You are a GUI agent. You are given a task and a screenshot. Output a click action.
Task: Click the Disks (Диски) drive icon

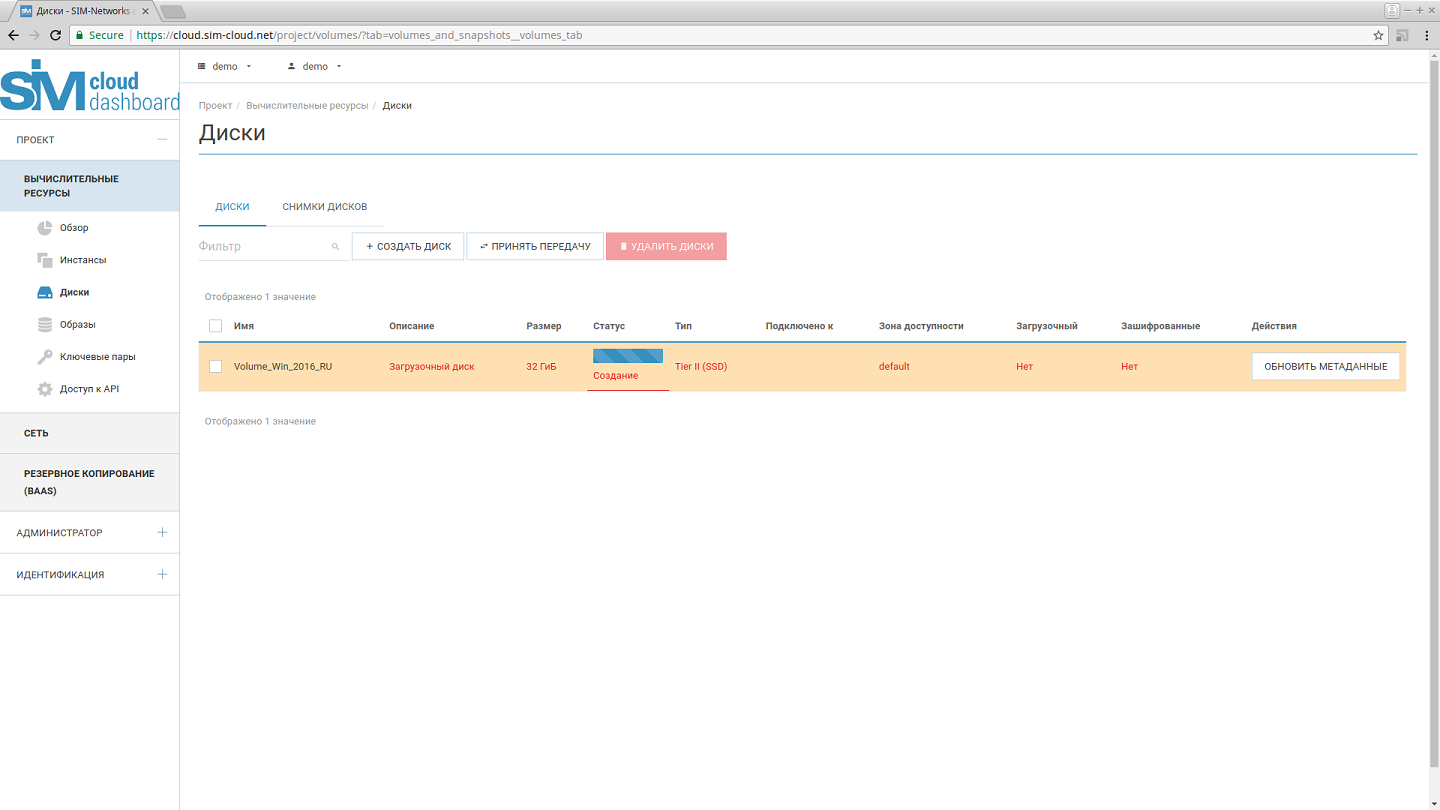pyautogui.click(x=45, y=293)
